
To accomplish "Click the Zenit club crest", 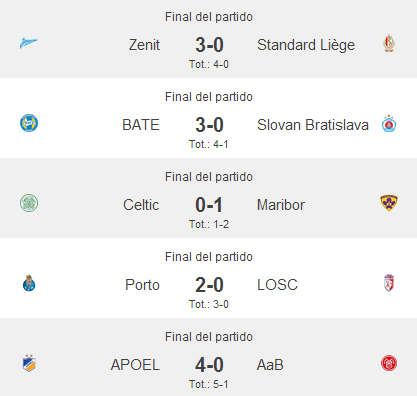I will [x=29, y=43].
